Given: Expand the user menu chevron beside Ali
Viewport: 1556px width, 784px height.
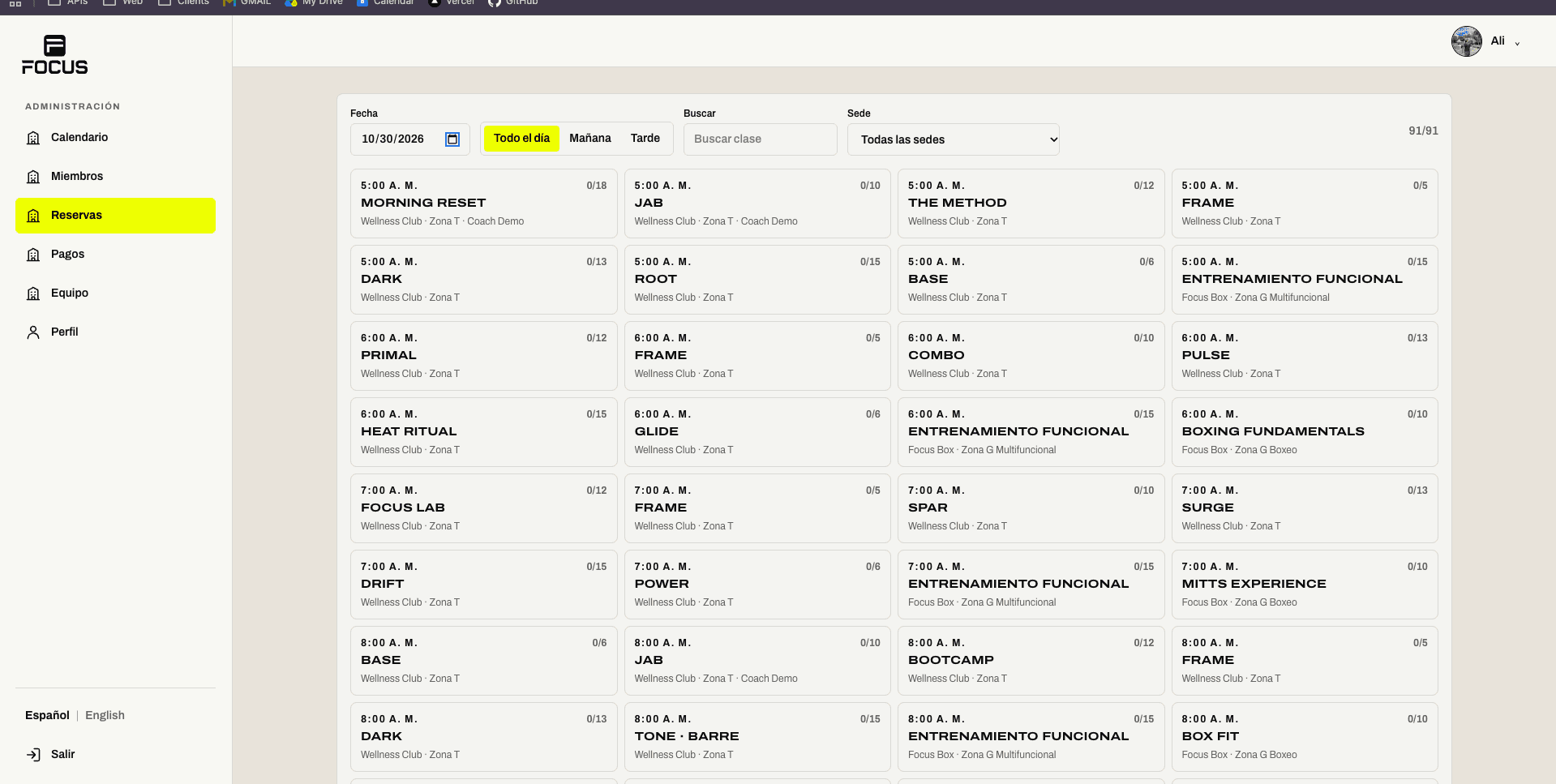Looking at the screenshot, I should pos(1517,43).
